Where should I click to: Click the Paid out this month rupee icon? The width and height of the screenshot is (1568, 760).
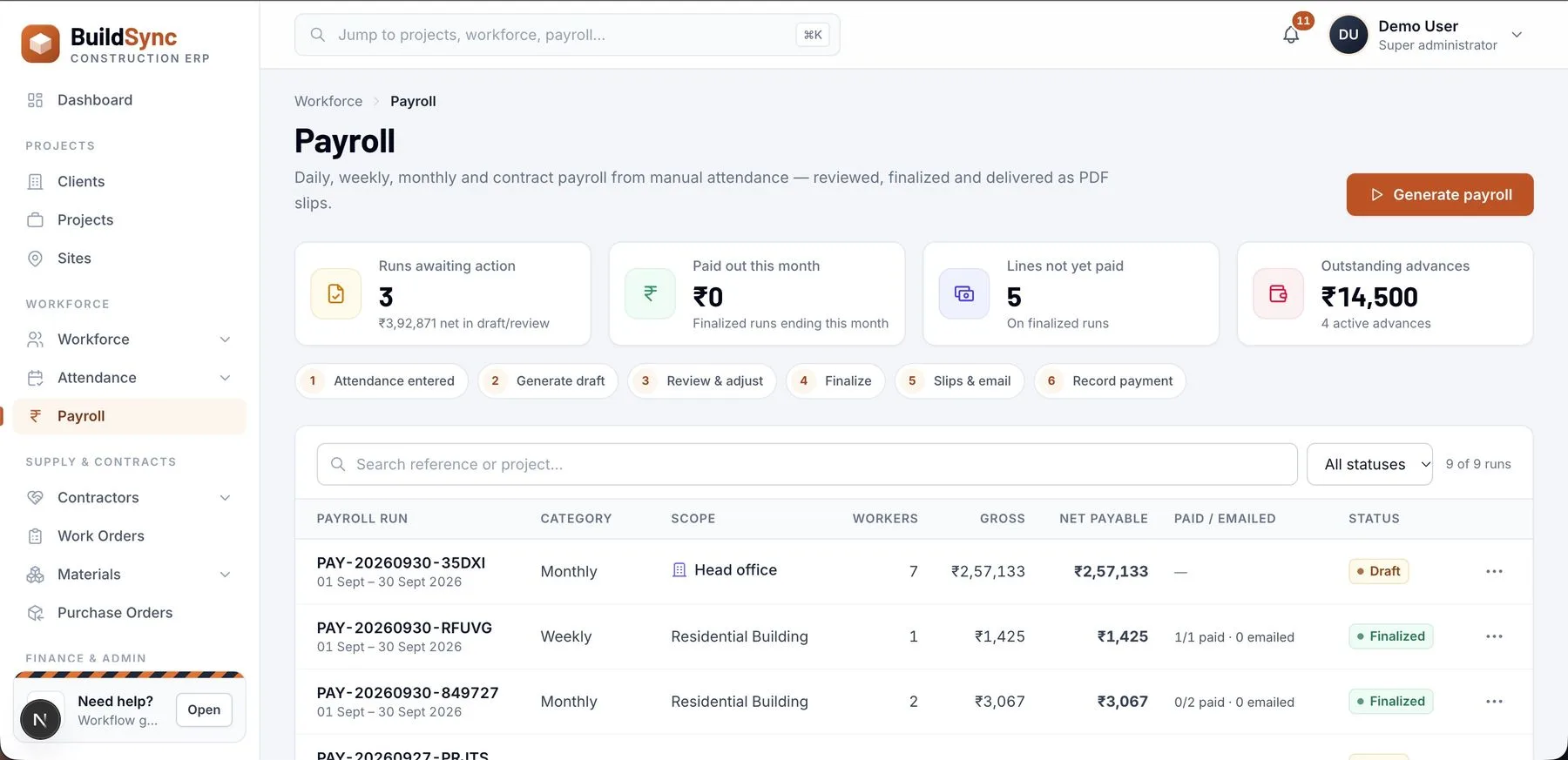[x=650, y=294]
